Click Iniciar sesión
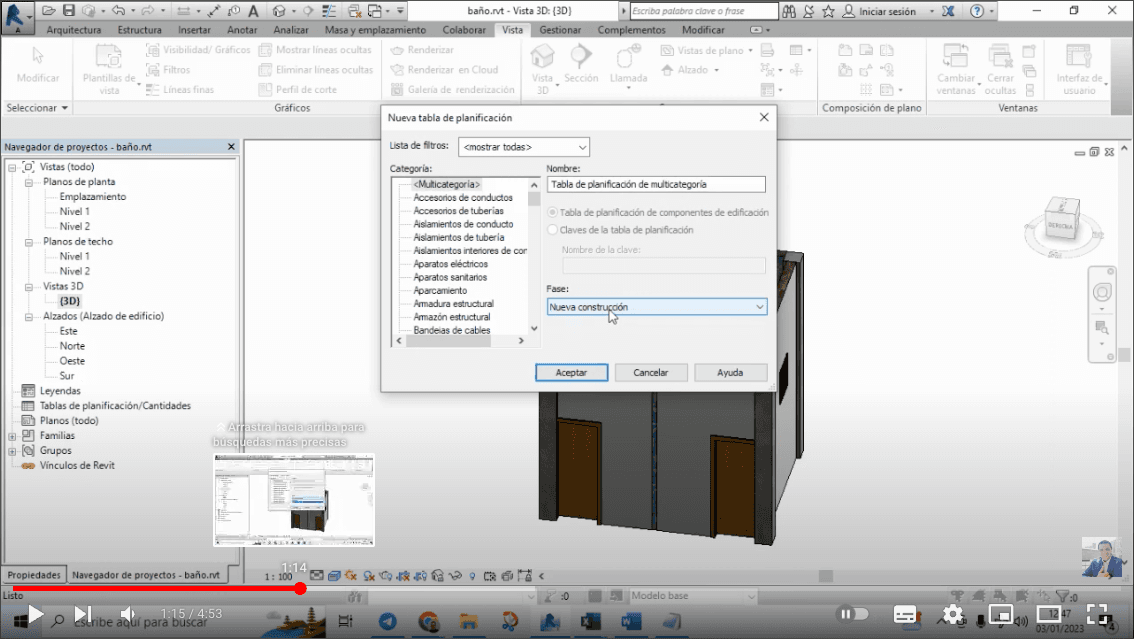 point(879,11)
